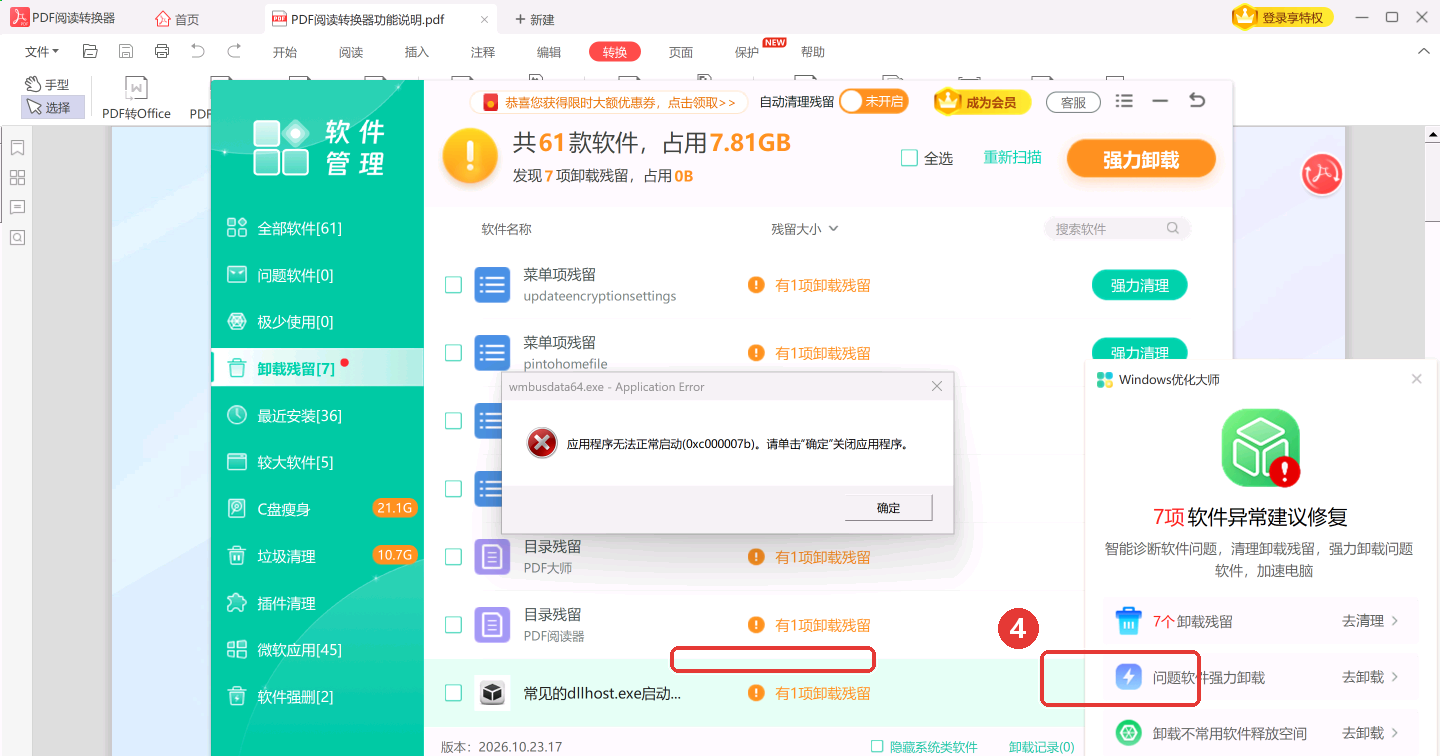This screenshot has width=1440, height=756.
Task: Check the 全选 checkbox
Action: [x=909, y=158]
